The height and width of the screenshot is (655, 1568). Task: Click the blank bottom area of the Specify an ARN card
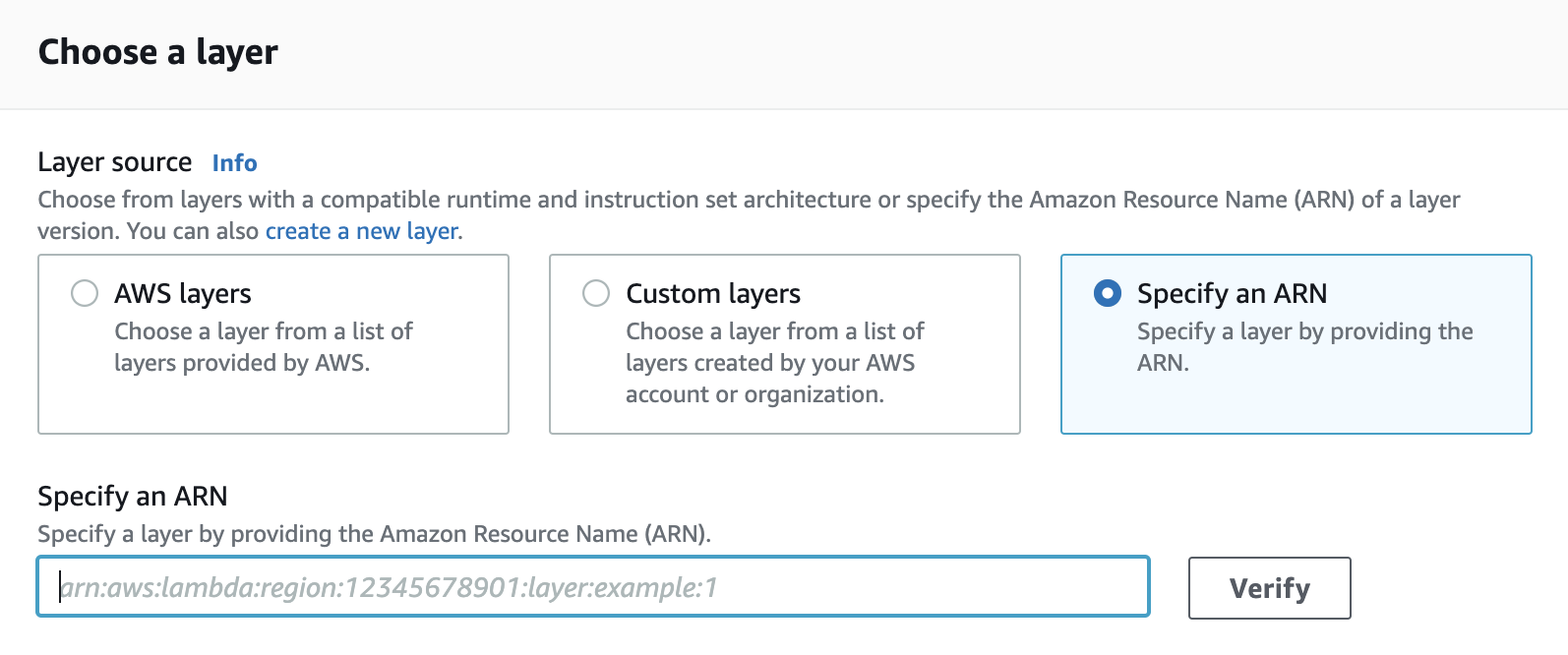click(1296, 408)
